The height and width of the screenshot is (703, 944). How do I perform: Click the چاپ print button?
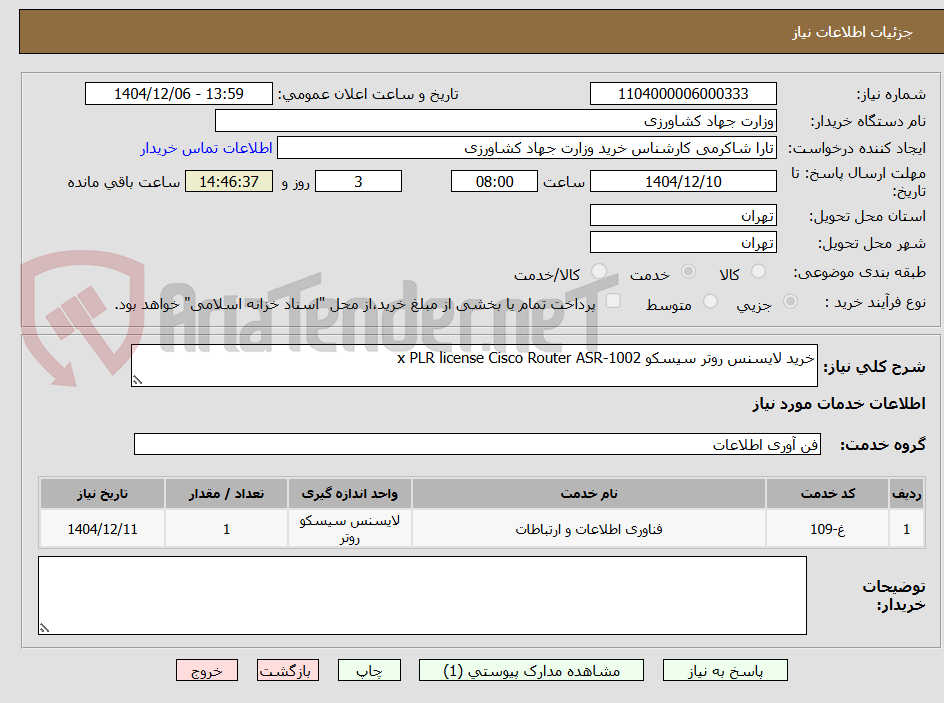click(x=369, y=670)
